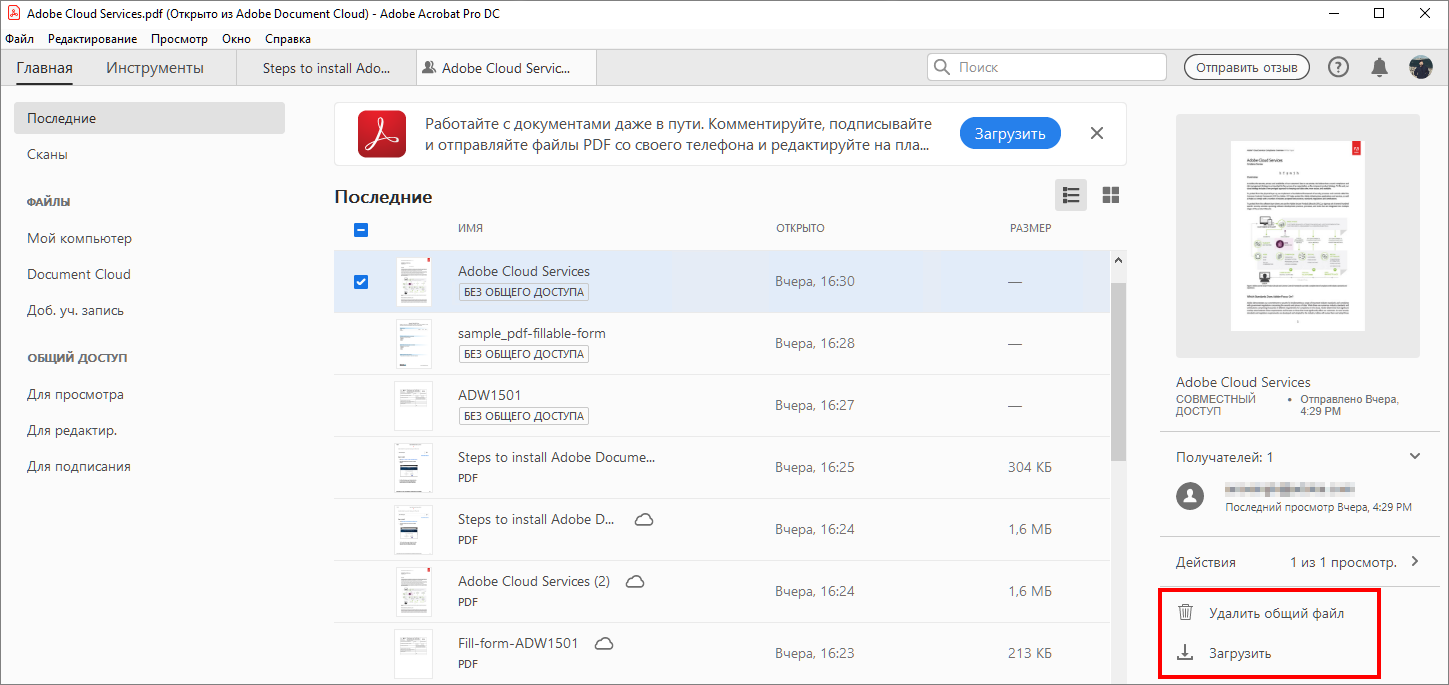Image resolution: width=1449 pixels, height=685 pixels.
Task: Open the Редактирование menu
Action: (x=92, y=39)
